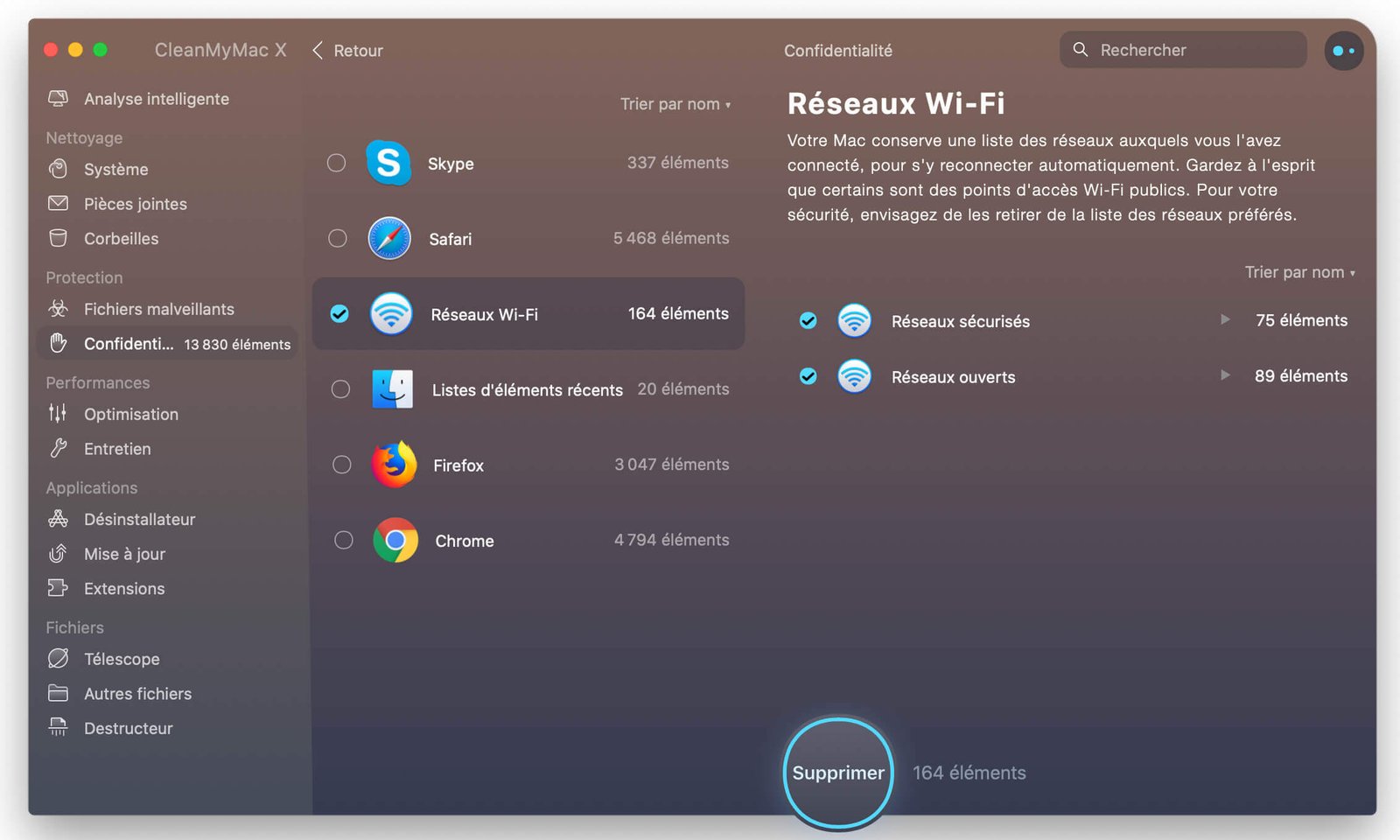Expand Réseaux sécurisés disclosure triangle
1400x840 pixels.
(1226, 319)
